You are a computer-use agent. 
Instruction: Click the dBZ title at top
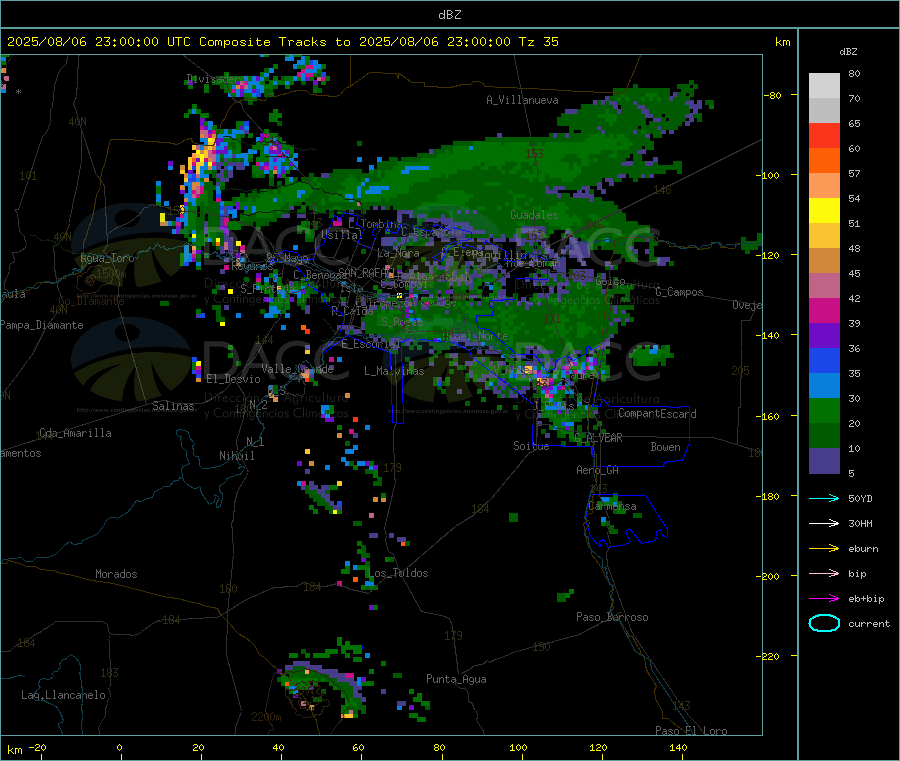click(449, 15)
